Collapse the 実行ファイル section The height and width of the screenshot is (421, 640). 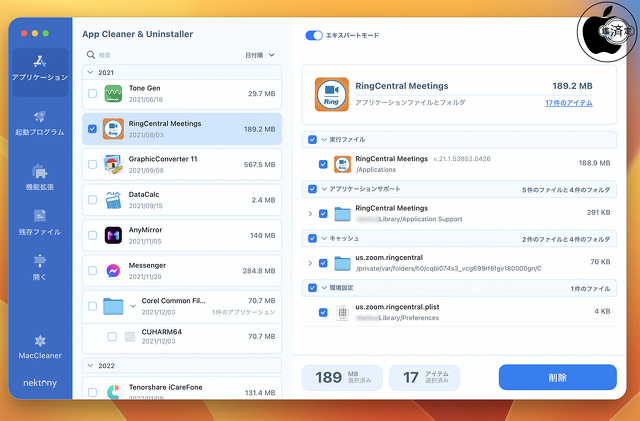(324, 140)
